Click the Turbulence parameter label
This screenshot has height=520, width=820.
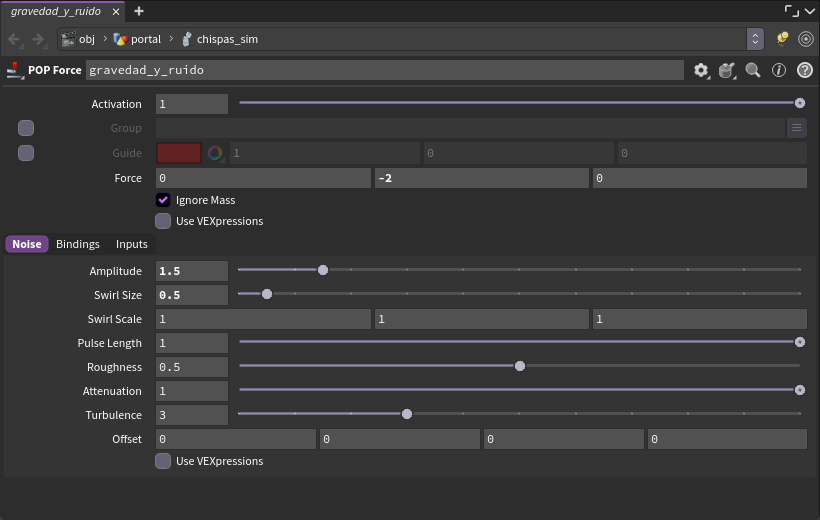point(113,415)
